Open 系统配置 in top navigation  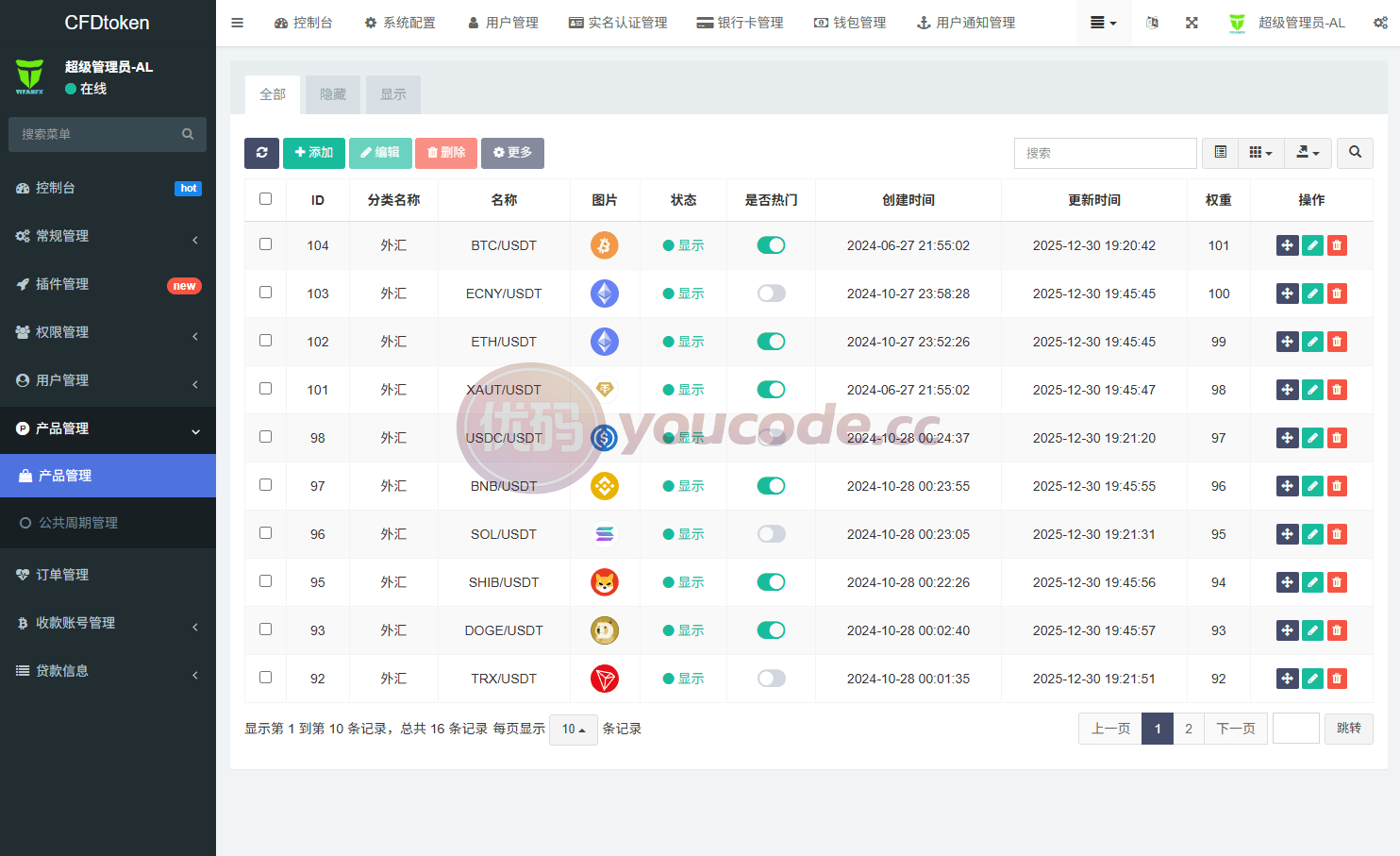pyautogui.click(x=400, y=23)
